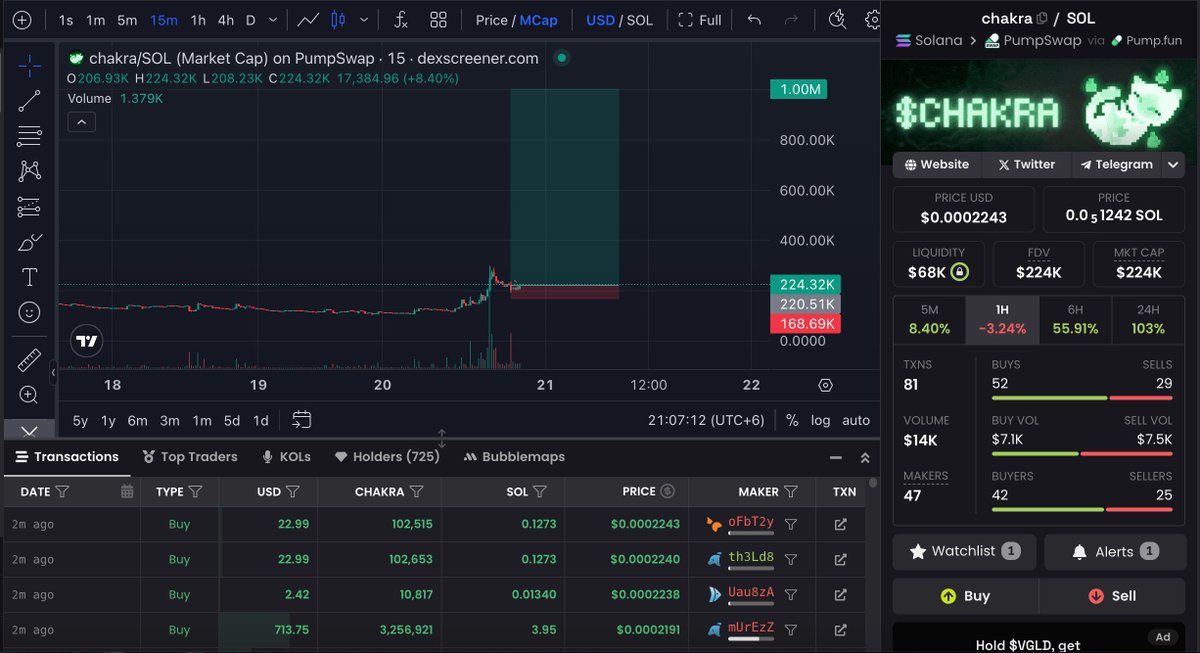This screenshot has width=1200, height=653.
Task: Open the indicators fx menu
Action: point(400,20)
